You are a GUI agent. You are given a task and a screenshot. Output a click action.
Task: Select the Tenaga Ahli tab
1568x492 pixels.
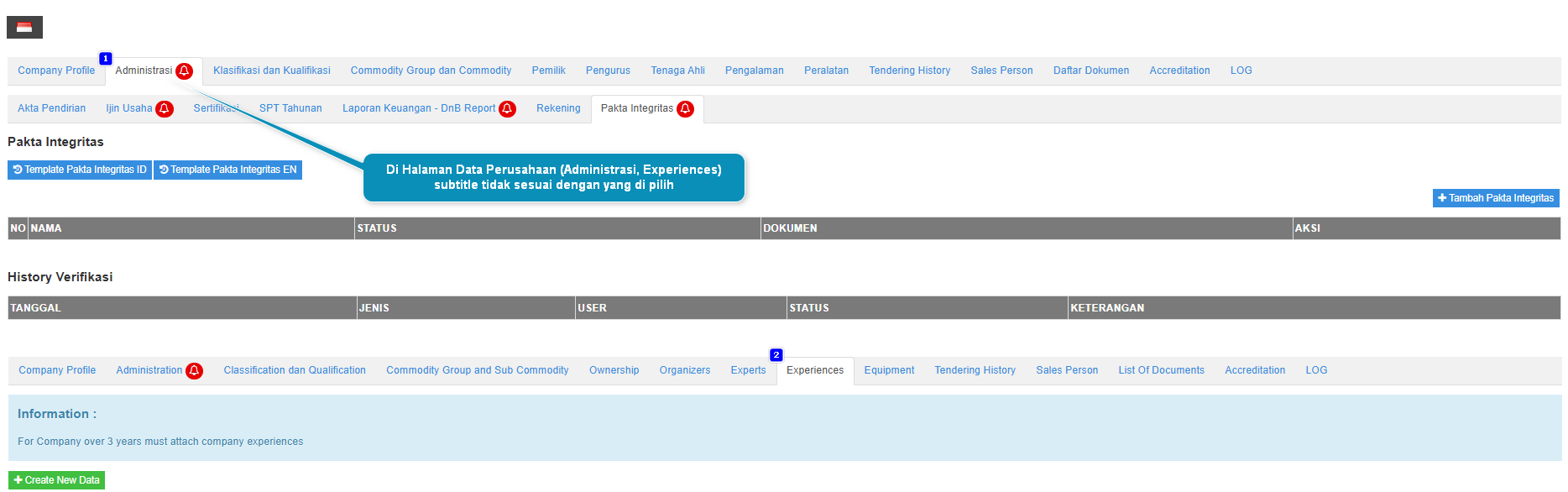click(677, 71)
